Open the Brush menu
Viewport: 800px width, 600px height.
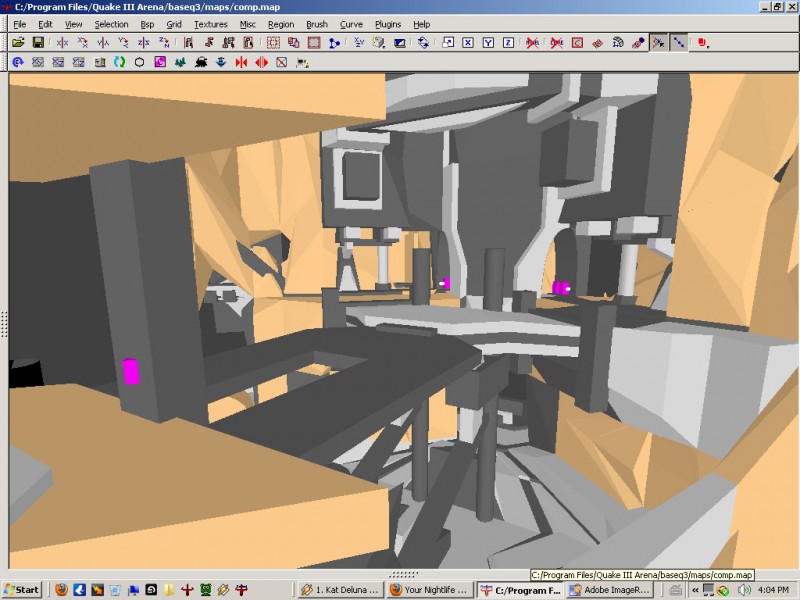(x=316, y=24)
